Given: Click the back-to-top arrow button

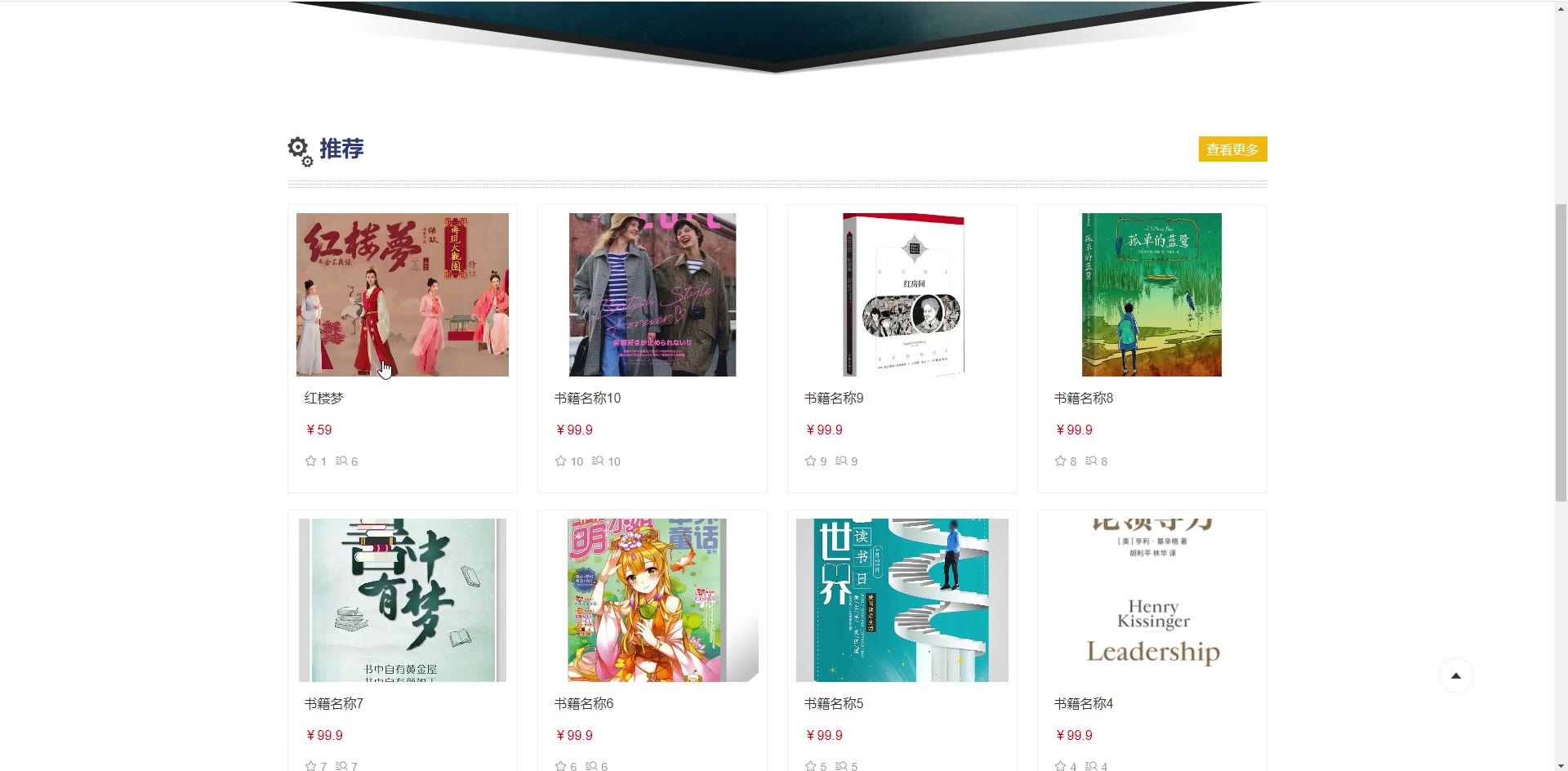Looking at the screenshot, I should 1455,675.
